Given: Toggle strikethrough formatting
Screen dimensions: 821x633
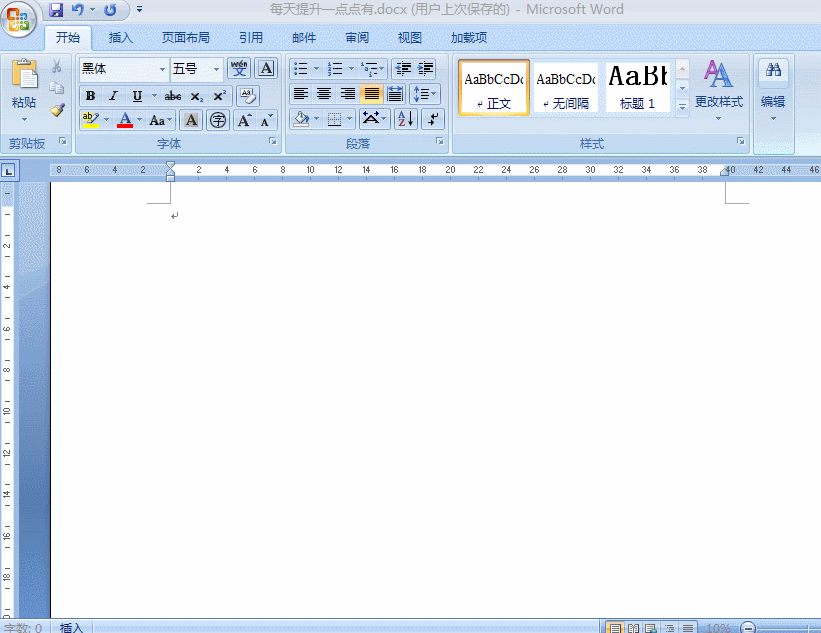Looking at the screenshot, I should [172, 96].
